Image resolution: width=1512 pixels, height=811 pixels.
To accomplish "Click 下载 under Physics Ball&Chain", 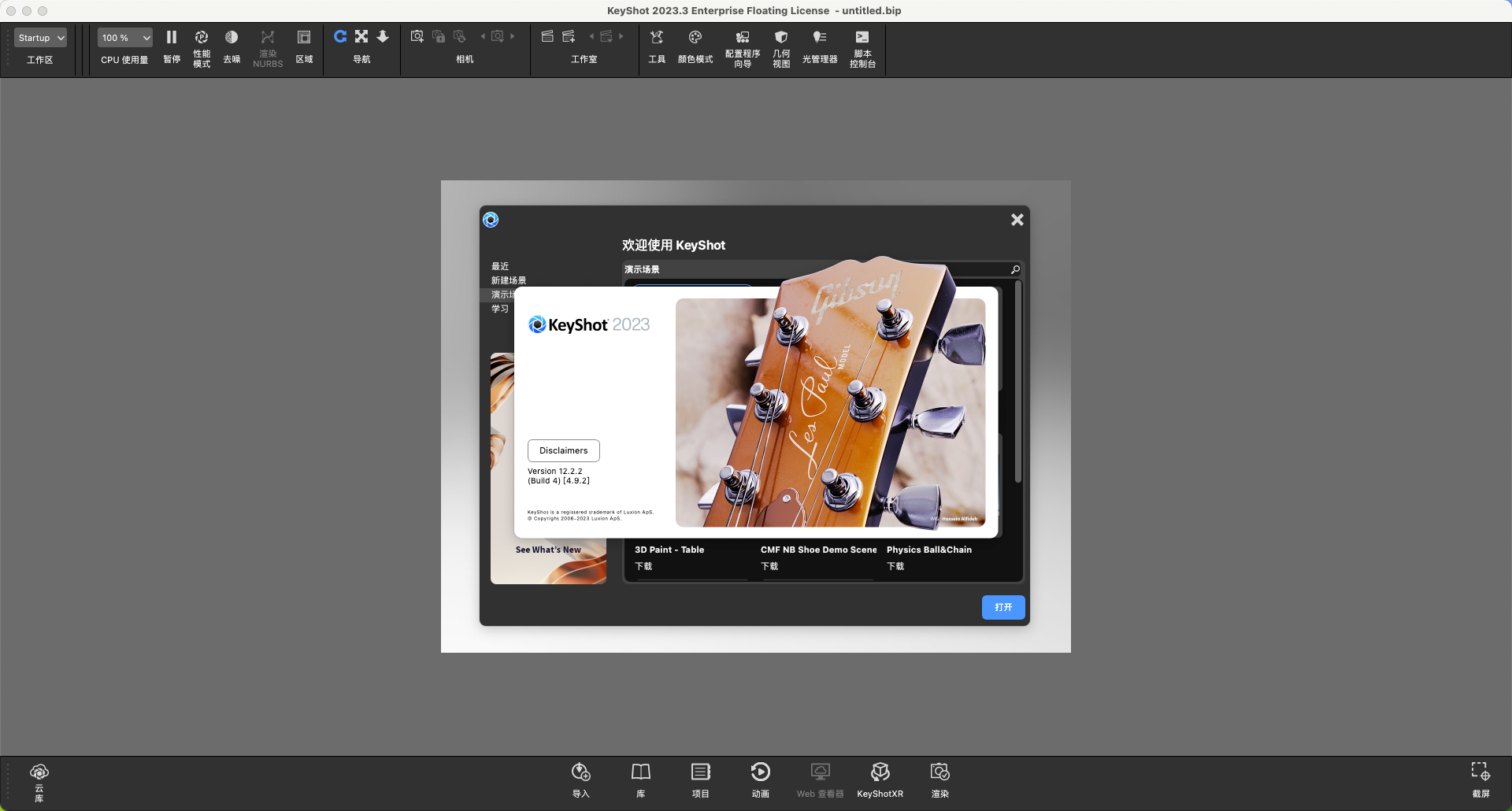I will tap(895, 566).
